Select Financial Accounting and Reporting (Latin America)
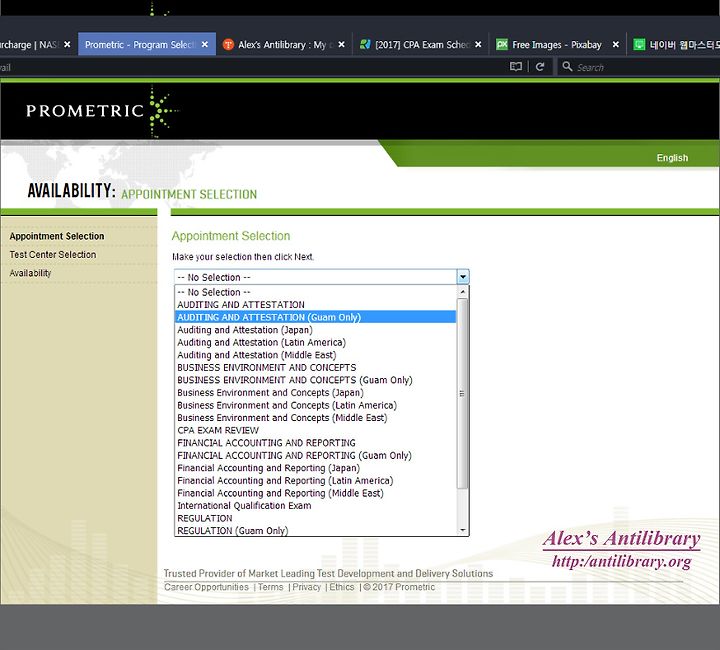Viewport: 720px width, 650px height. click(x=316, y=480)
